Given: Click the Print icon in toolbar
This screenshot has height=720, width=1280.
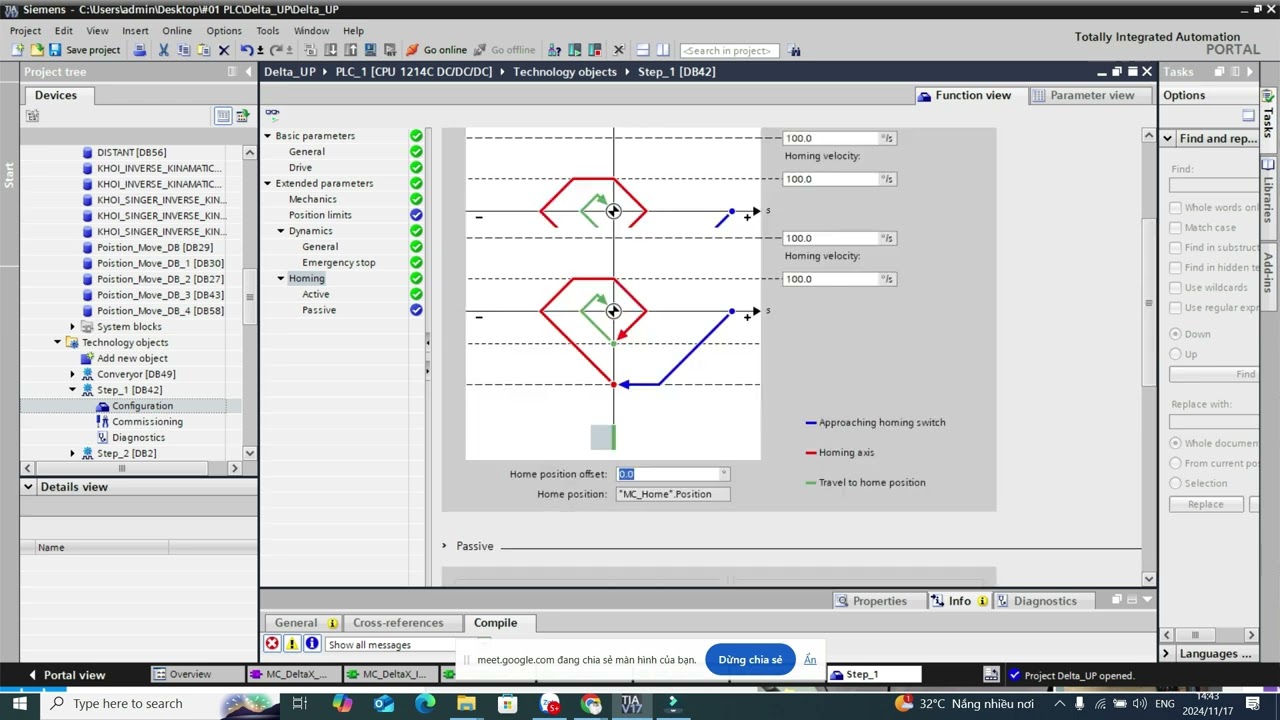Looking at the screenshot, I should (x=140, y=50).
